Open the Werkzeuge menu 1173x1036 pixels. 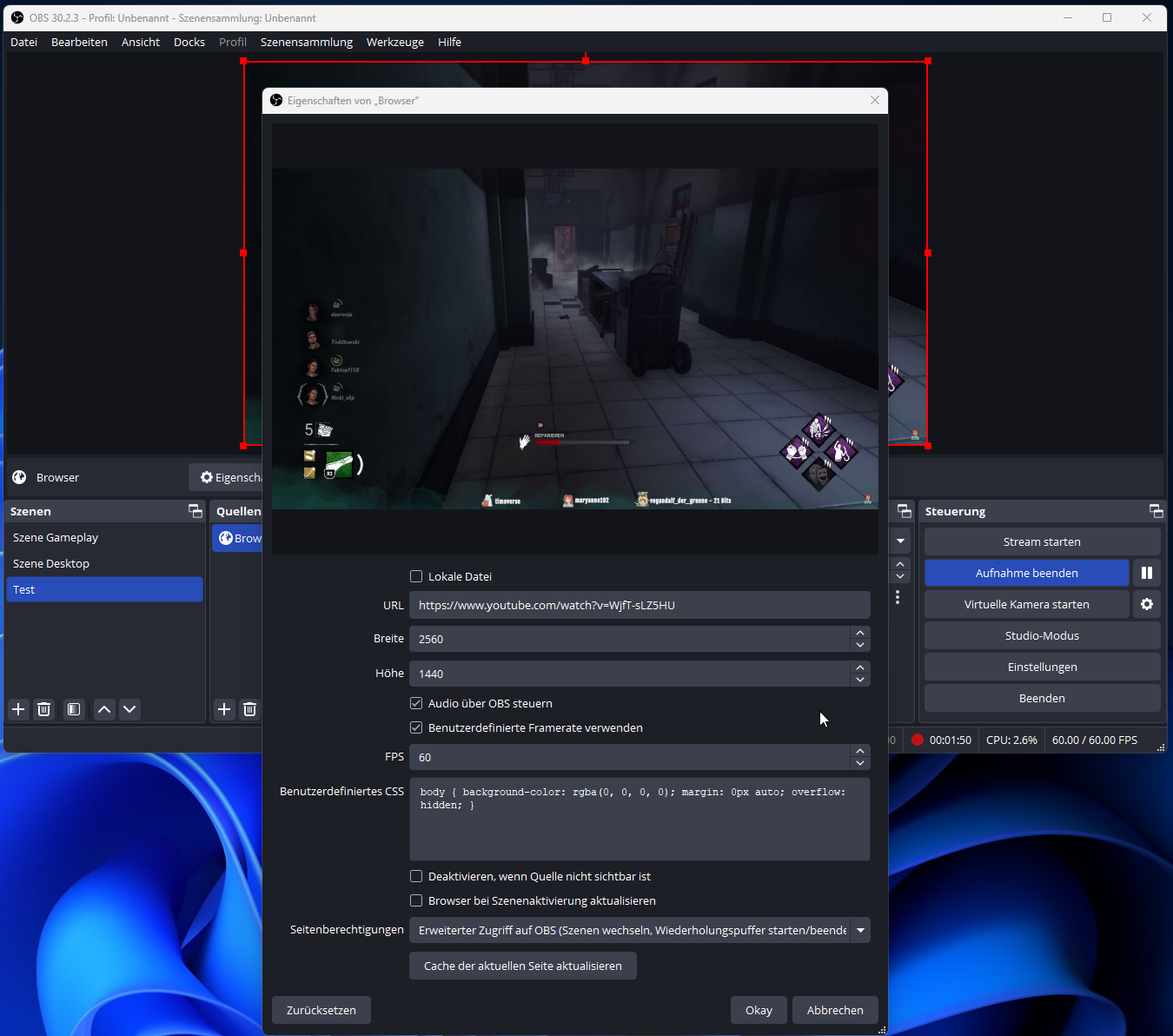395,42
